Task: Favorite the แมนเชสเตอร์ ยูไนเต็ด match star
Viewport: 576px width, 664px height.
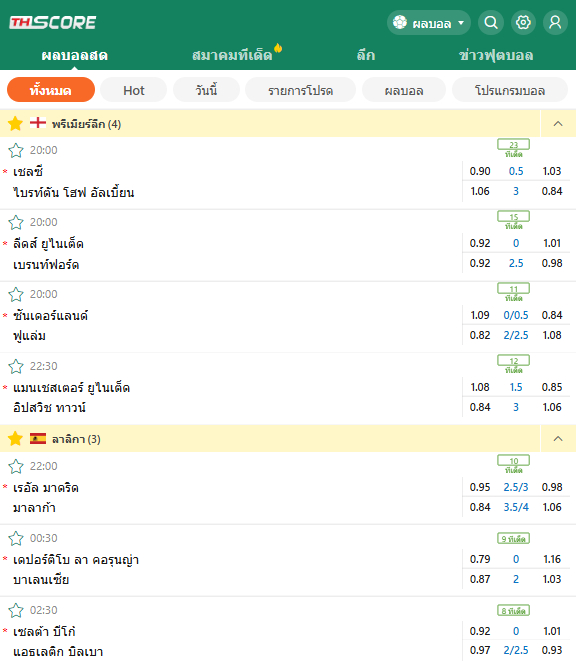Action: 16,366
